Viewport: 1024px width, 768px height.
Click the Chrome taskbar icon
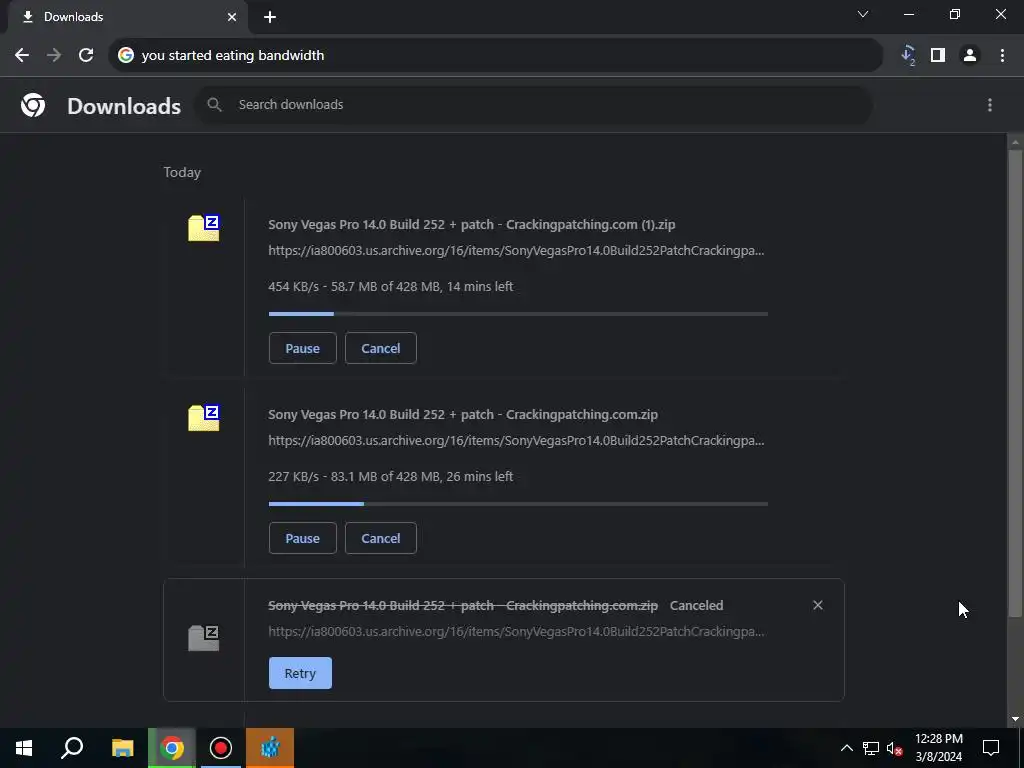(172, 748)
